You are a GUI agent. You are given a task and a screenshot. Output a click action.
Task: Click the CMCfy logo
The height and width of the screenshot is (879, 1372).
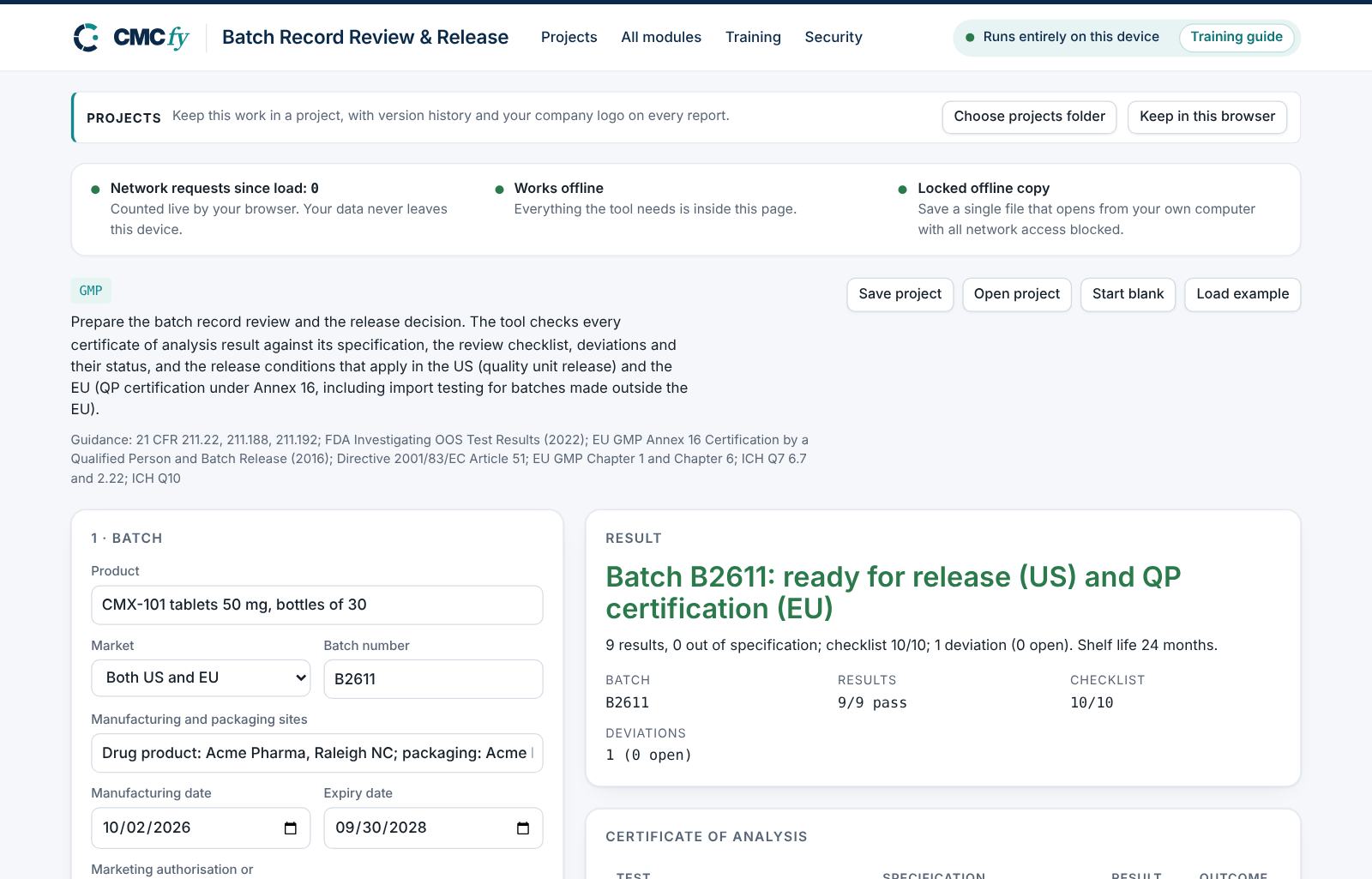(x=131, y=38)
